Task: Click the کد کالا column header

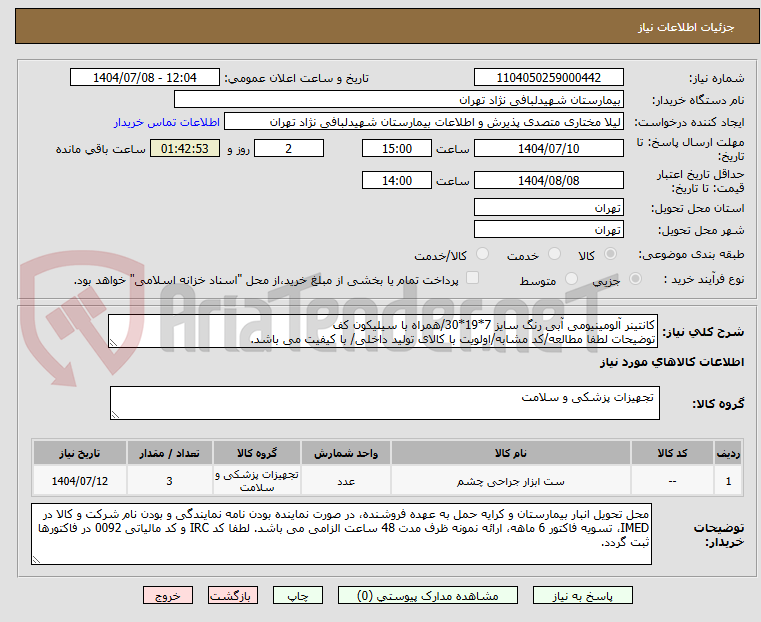Action: pyautogui.click(x=672, y=453)
